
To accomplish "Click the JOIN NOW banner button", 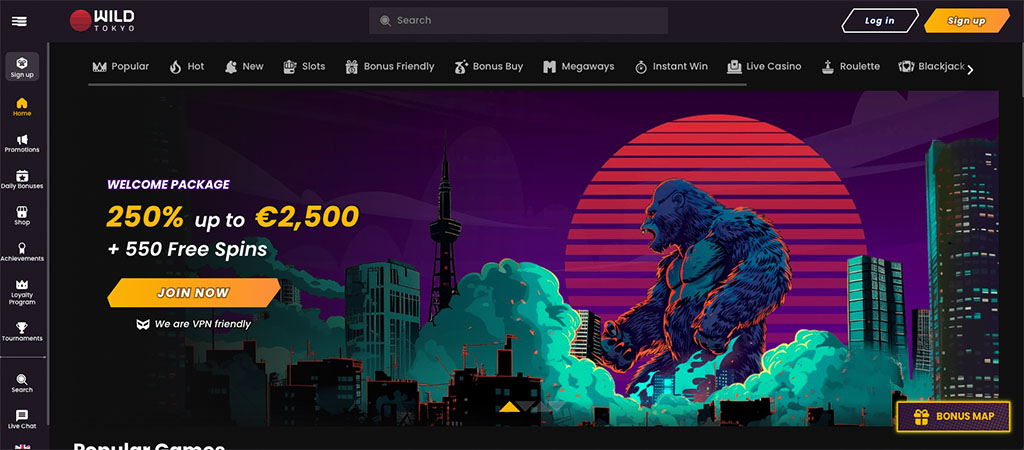I will point(193,293).
